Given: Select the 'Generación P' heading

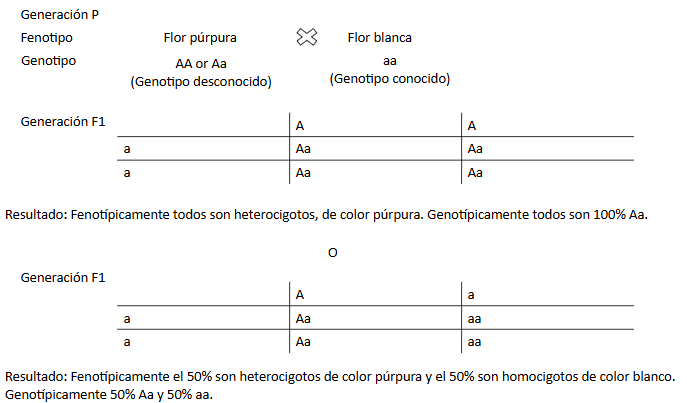Looking at the screenshot, I should (x=60, y=15).
